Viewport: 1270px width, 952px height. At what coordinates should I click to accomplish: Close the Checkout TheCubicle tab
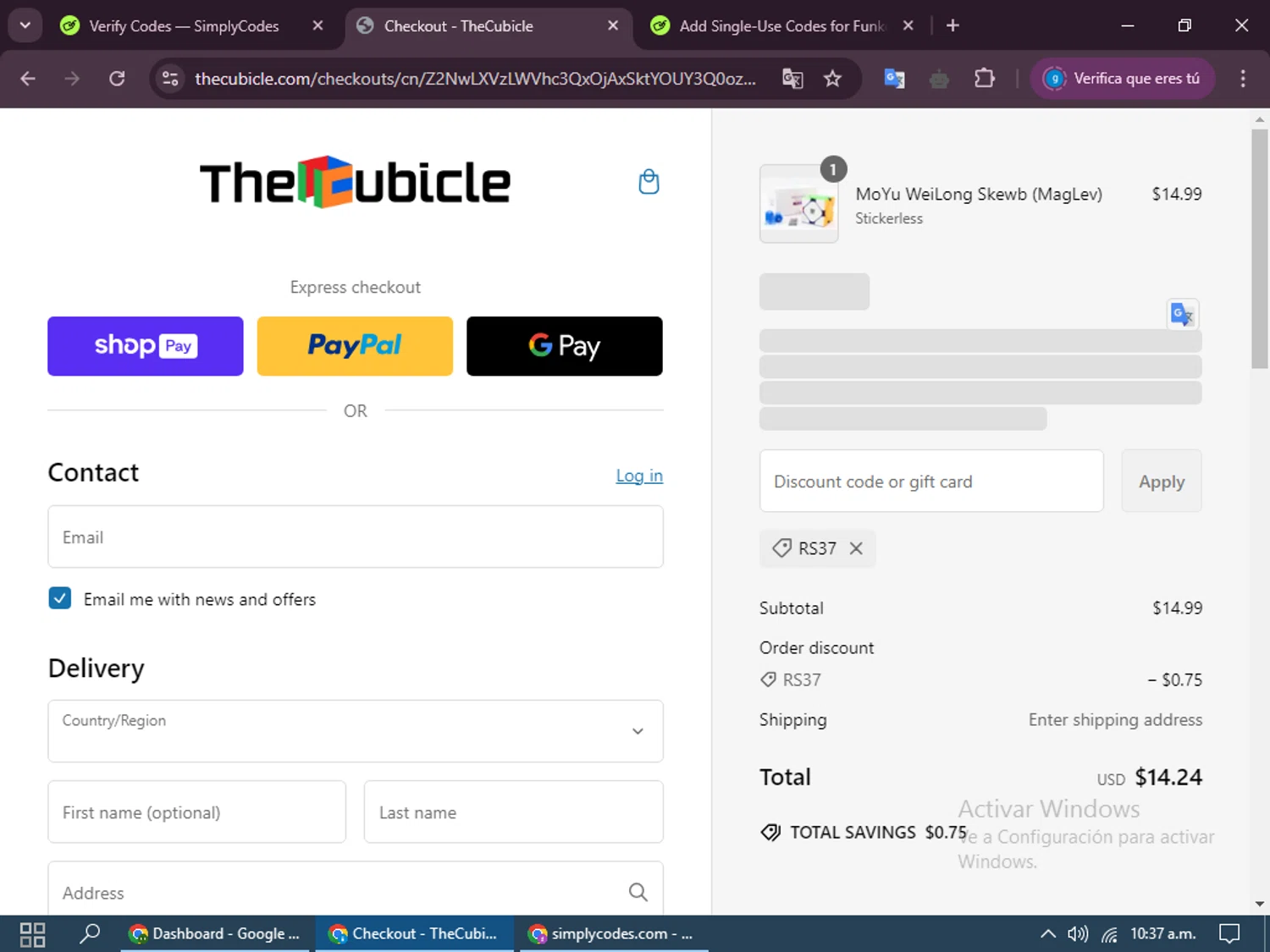(613, 25)
